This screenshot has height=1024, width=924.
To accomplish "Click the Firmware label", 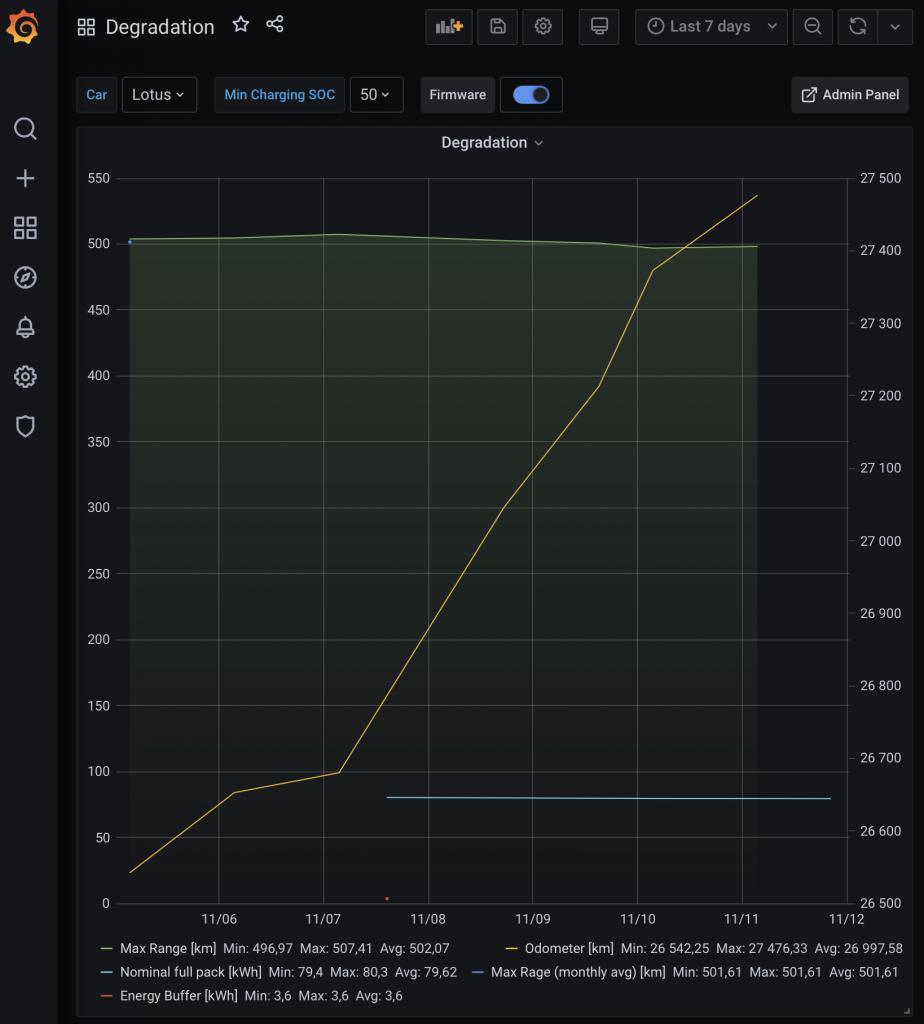I will [457, 95].
